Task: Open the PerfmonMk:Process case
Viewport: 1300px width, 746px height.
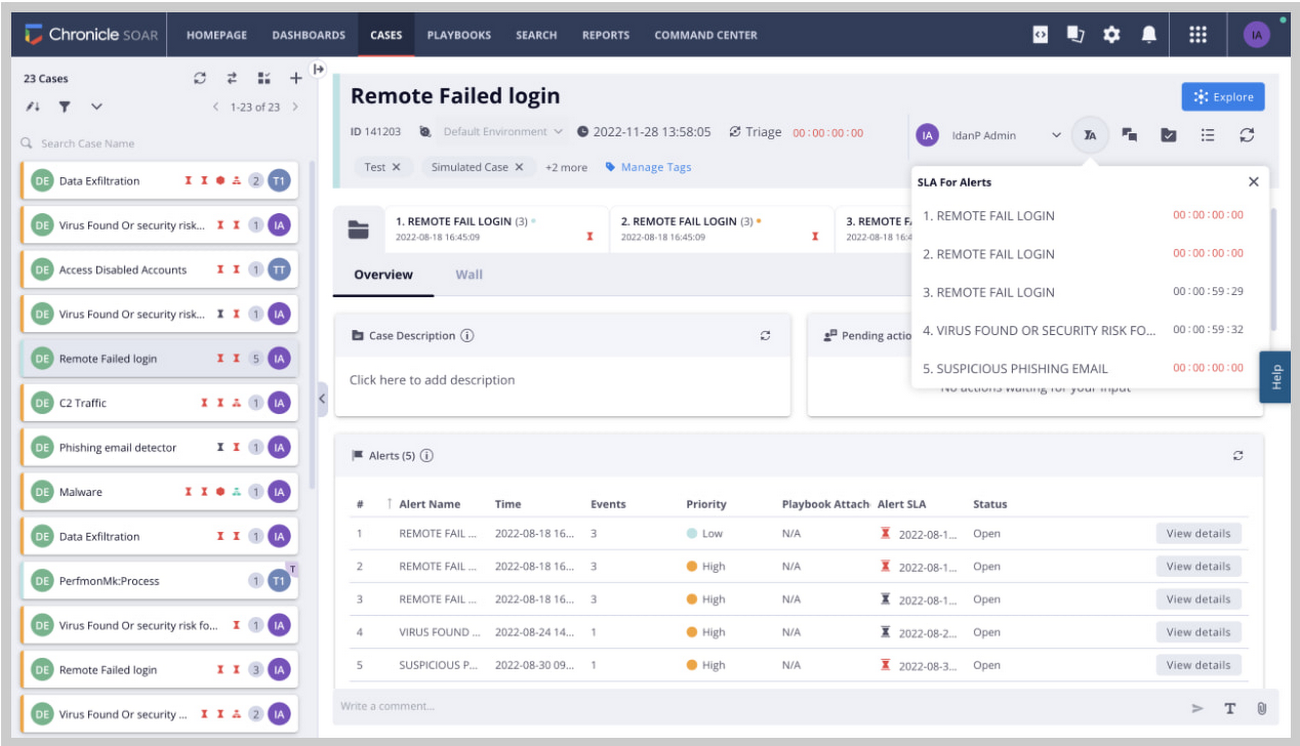Action: (x=159, y=581)
